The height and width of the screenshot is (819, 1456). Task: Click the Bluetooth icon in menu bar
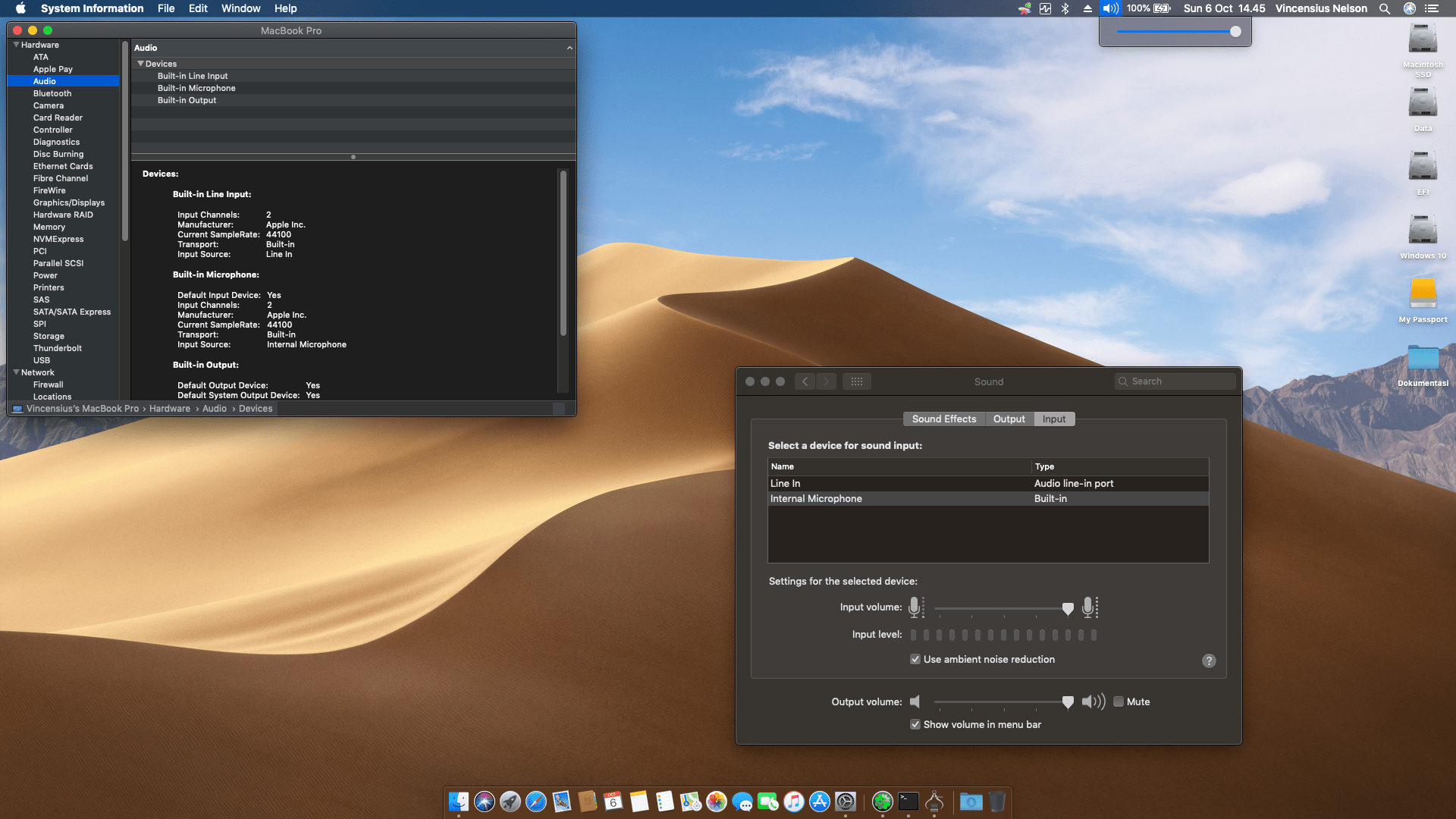click(x=1065, y=8)
